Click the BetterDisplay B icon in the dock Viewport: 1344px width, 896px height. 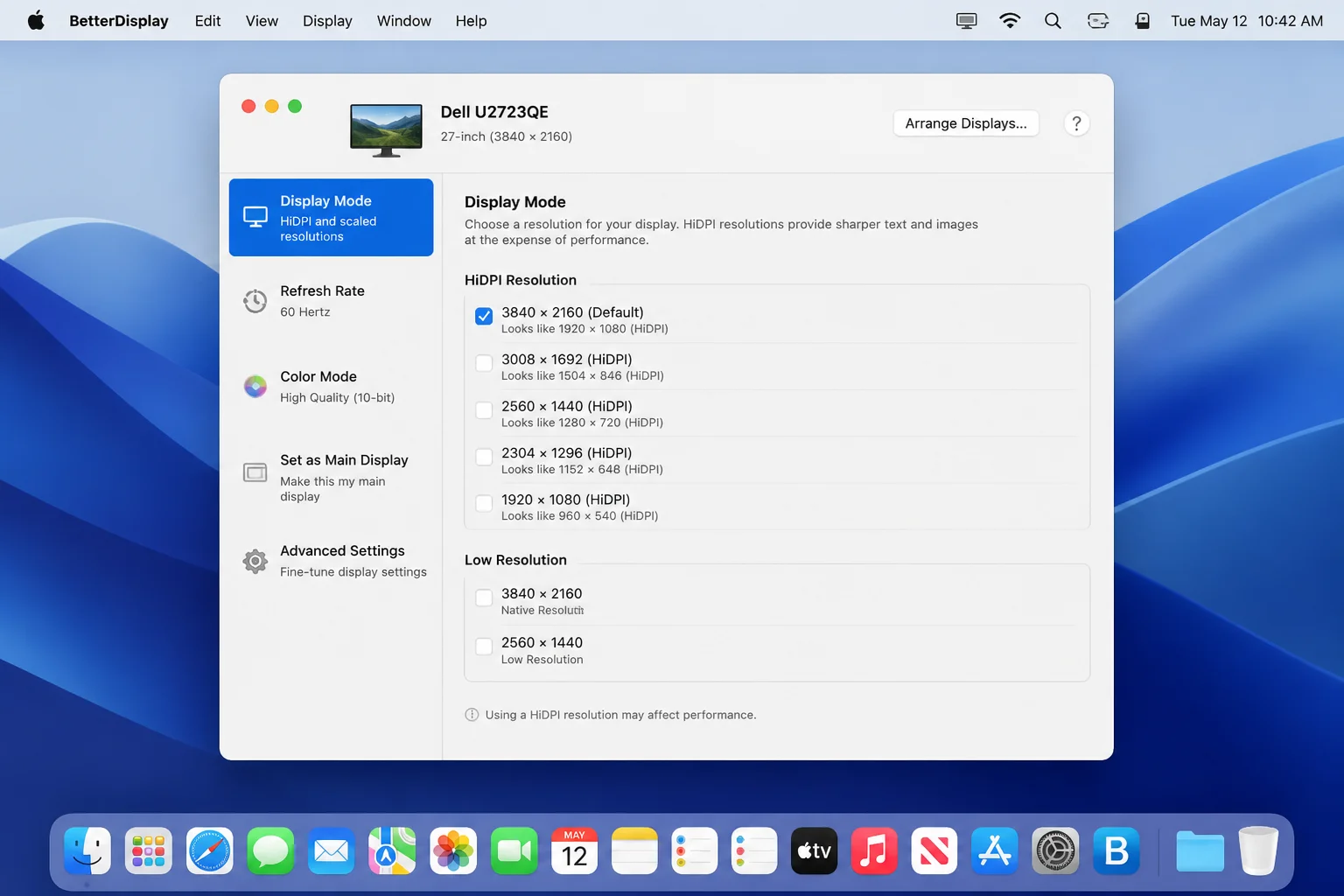[1116, 850]
